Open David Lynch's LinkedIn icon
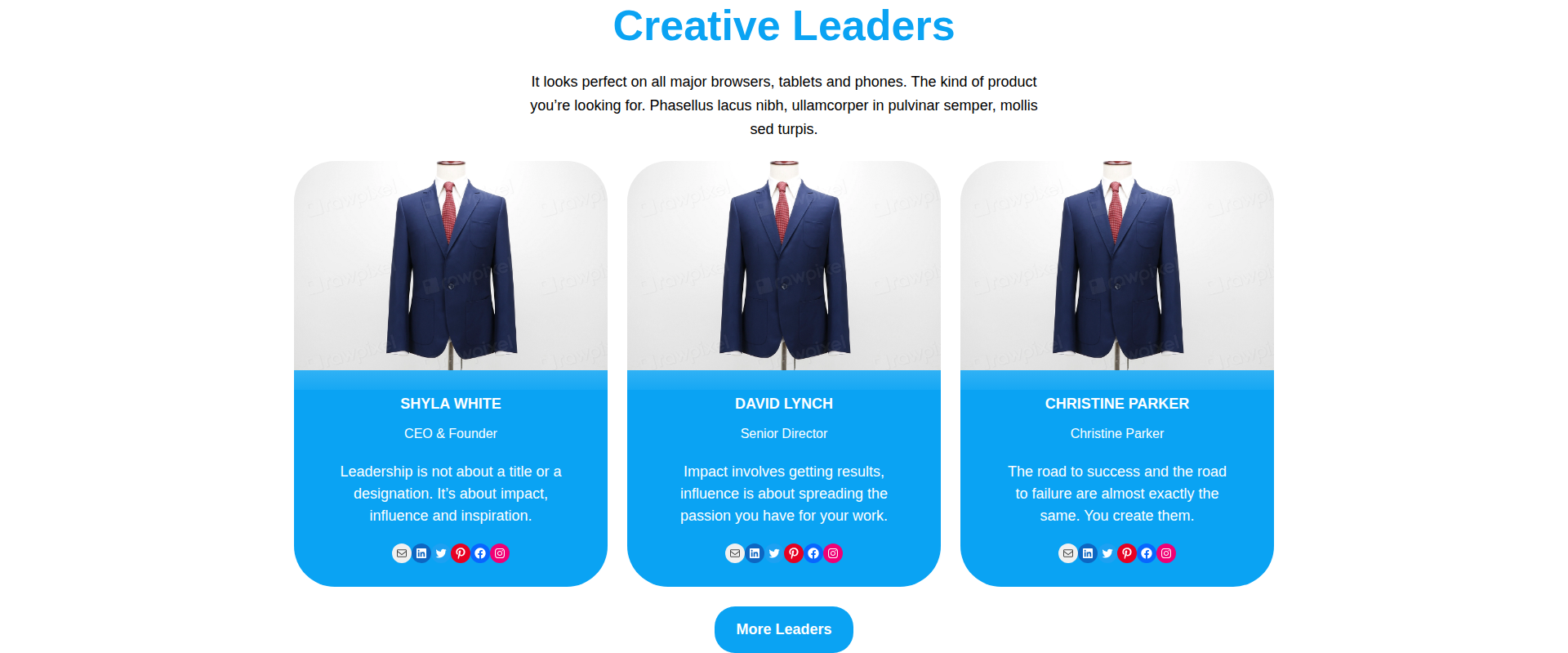This screenshot has width=1568, height=653. pyautogui.click(x=755, y=553)
